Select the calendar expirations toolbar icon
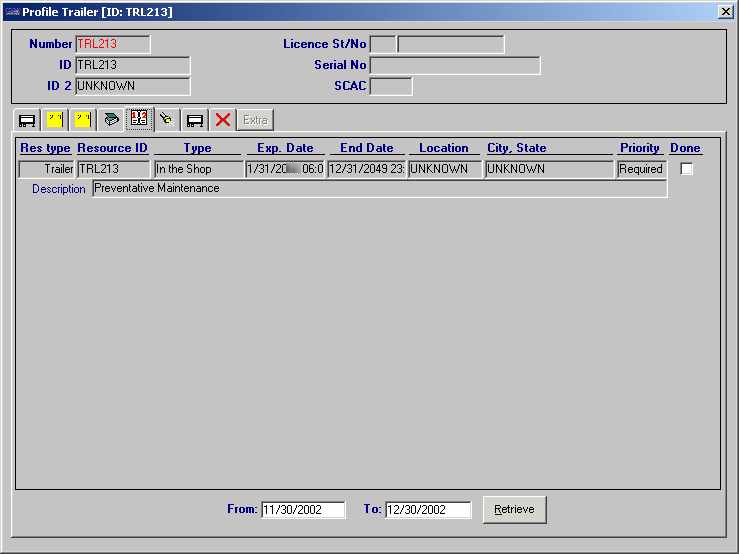 click(139, 120)
